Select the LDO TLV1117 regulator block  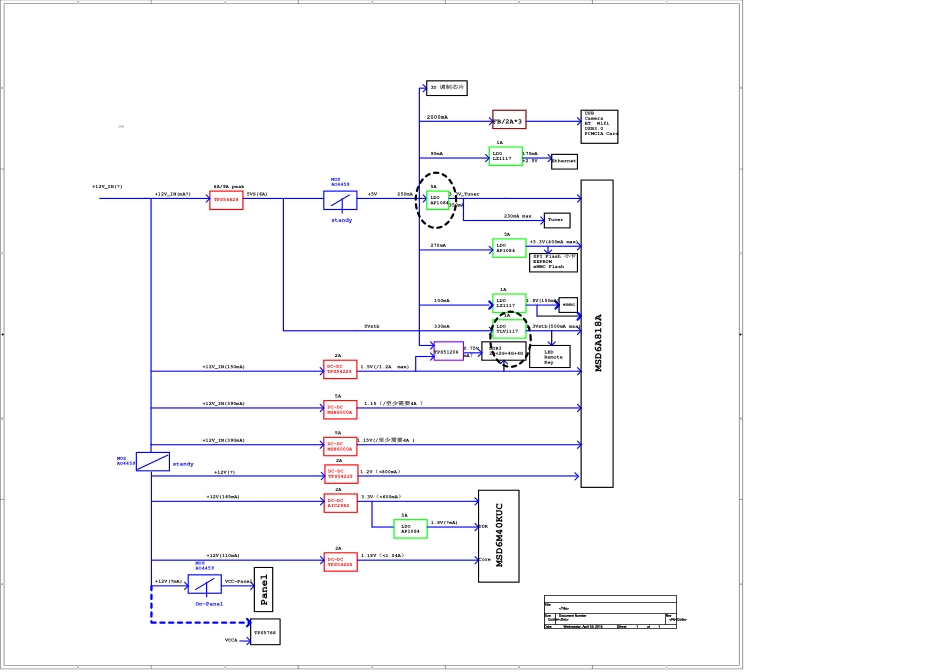(x=509, y=328)
